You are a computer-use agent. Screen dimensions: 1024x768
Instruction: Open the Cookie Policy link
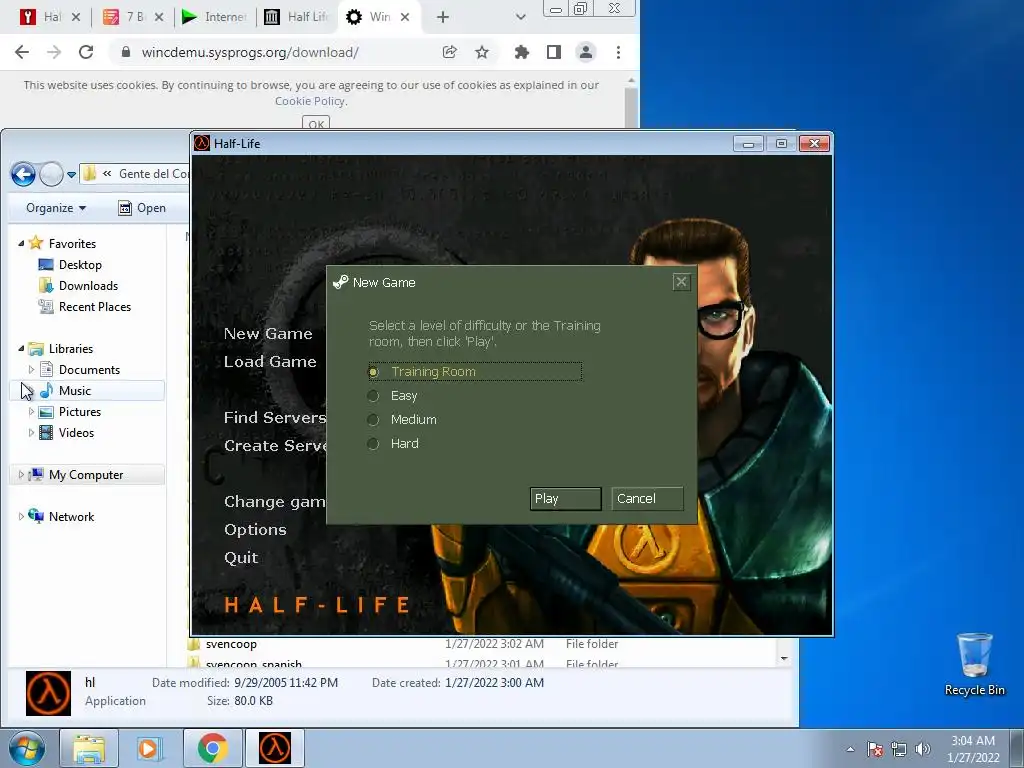(x=310, y=101)
